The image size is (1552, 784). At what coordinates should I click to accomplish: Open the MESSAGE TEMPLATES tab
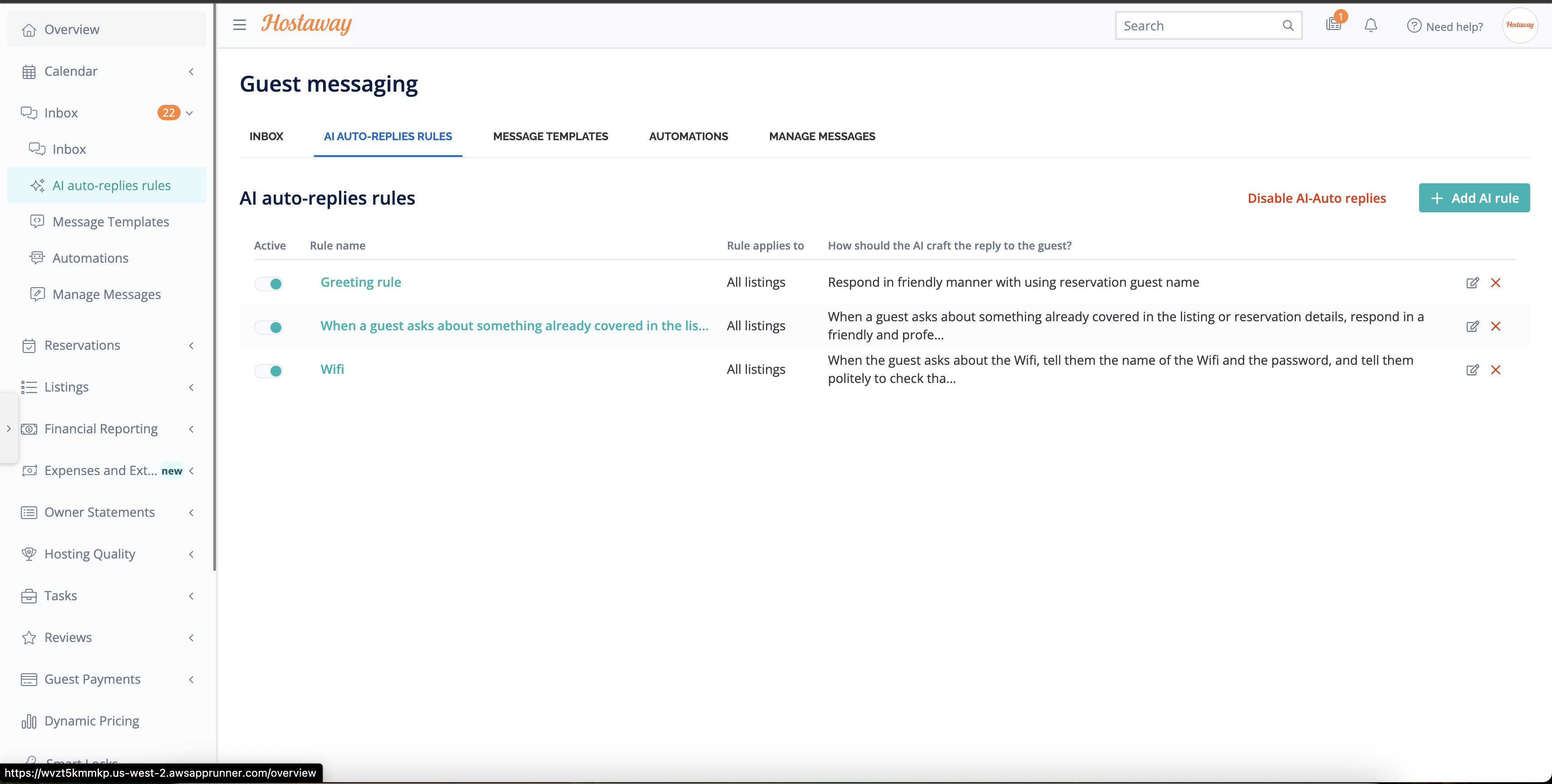pyautogui.click(x=550, y=137)
